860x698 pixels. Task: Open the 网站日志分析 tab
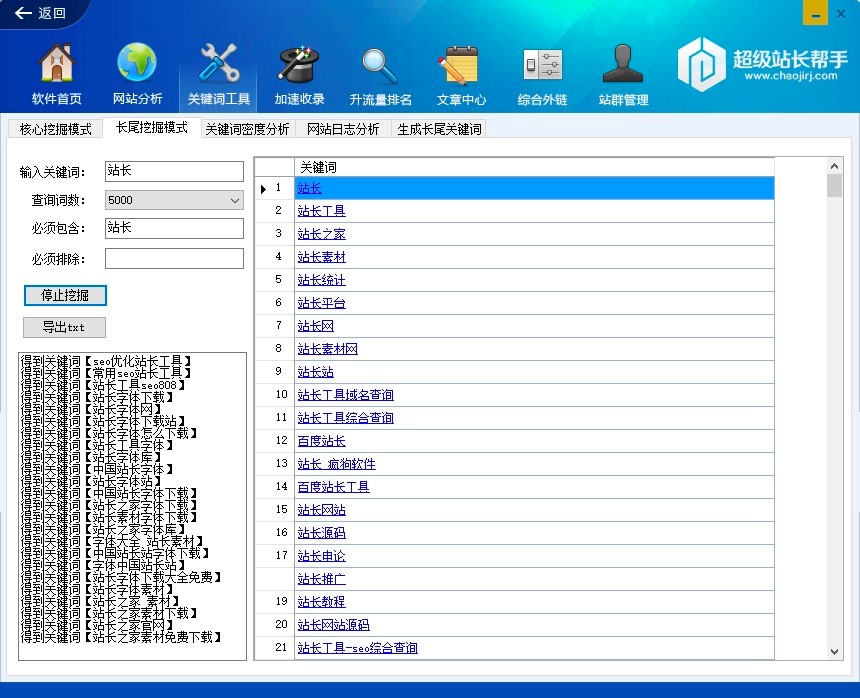coord(343,129)
